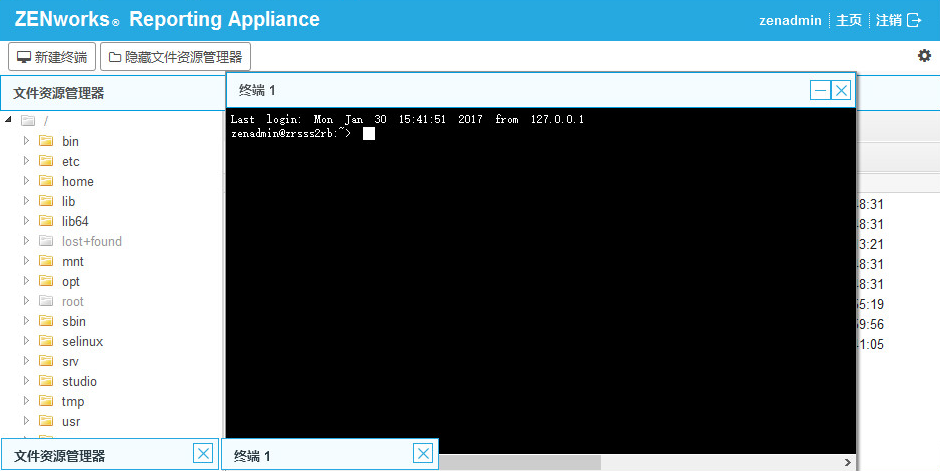Click 注销 to log out
Image resolution: width=940 pixels, height=471 pixels.
click(888, 20)
